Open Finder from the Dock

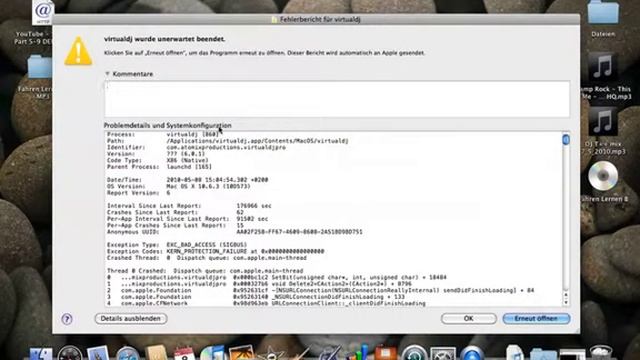[41, 353]
